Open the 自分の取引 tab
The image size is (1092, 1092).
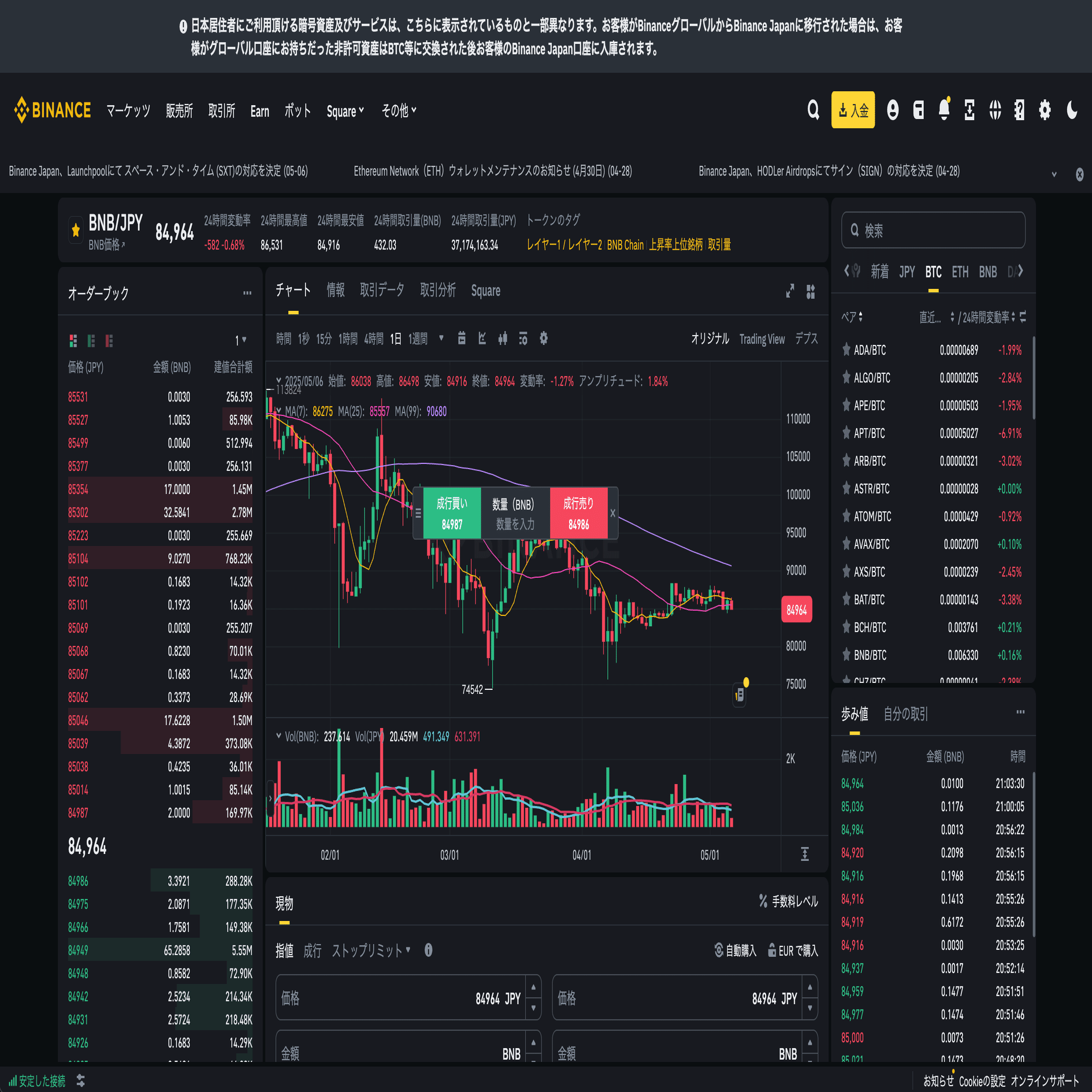(905, 714)
